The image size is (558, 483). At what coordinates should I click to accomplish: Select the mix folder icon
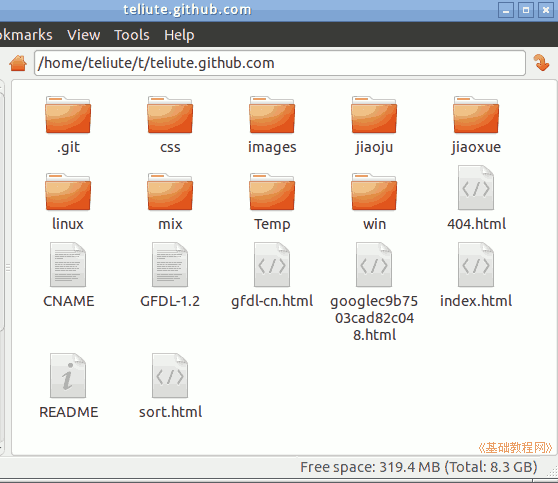(x=170, y=191)
